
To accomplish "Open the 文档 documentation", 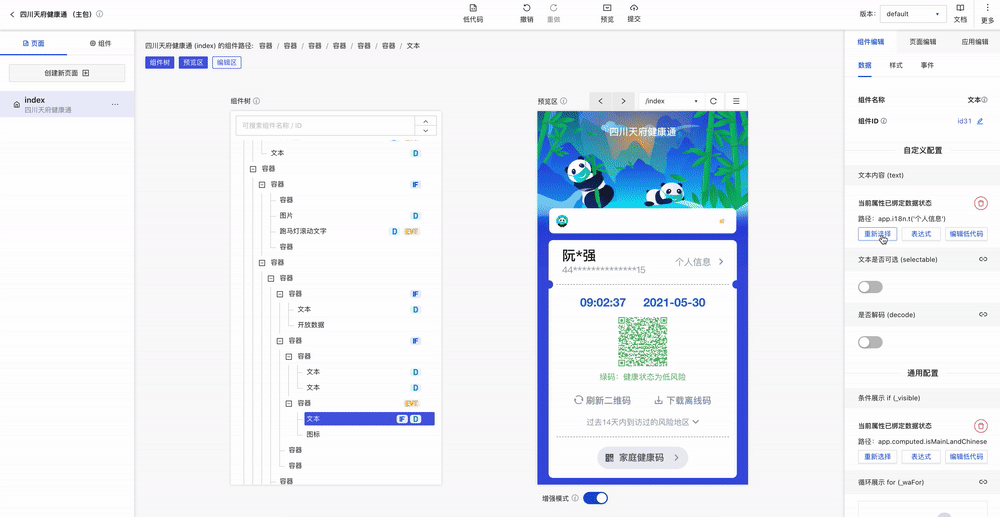I will coord(960,13).
